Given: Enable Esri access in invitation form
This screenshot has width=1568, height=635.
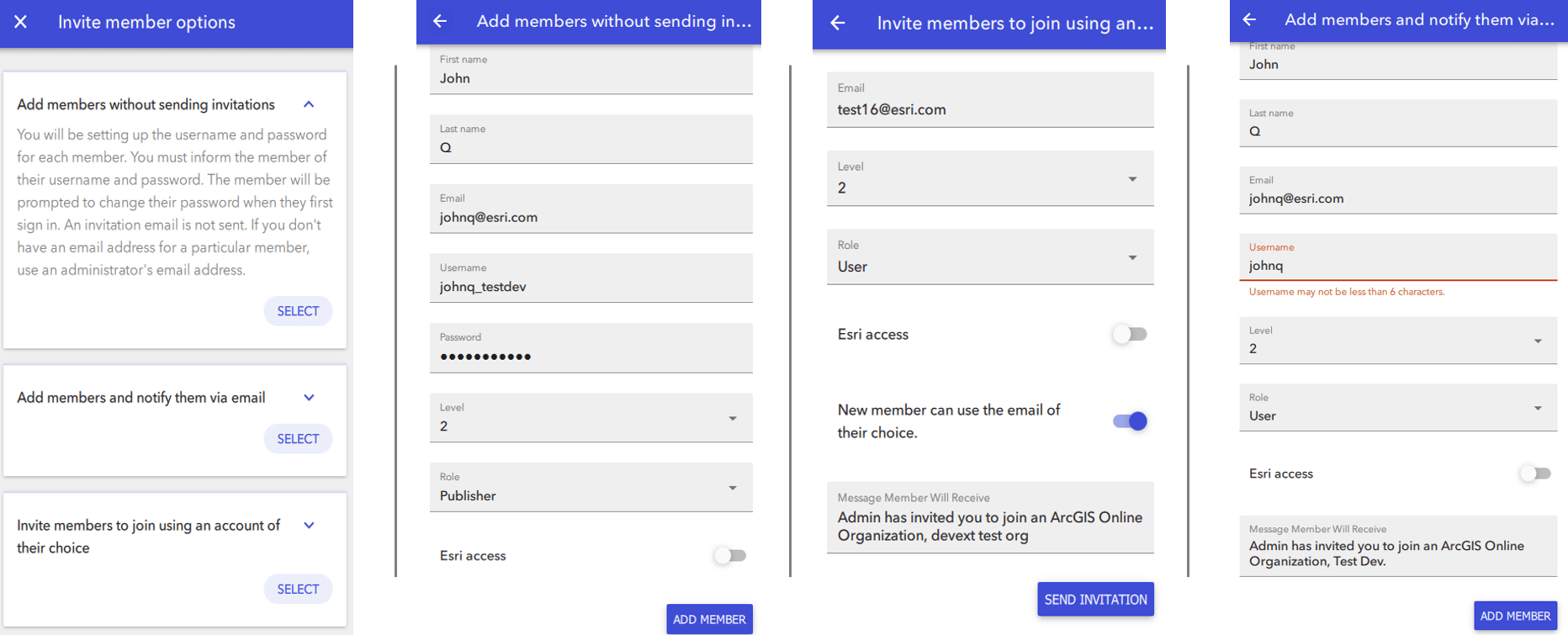Looking at the screenshot, I should tap(1129, 334).
